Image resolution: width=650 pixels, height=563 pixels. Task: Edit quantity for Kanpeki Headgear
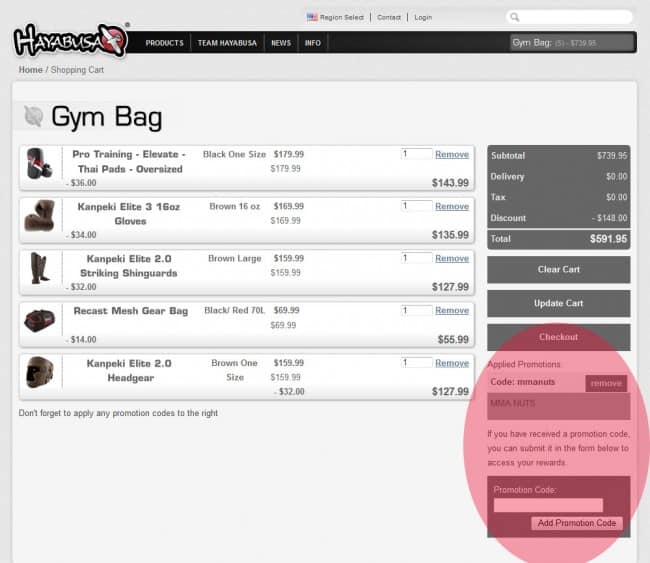coord(417,362)
